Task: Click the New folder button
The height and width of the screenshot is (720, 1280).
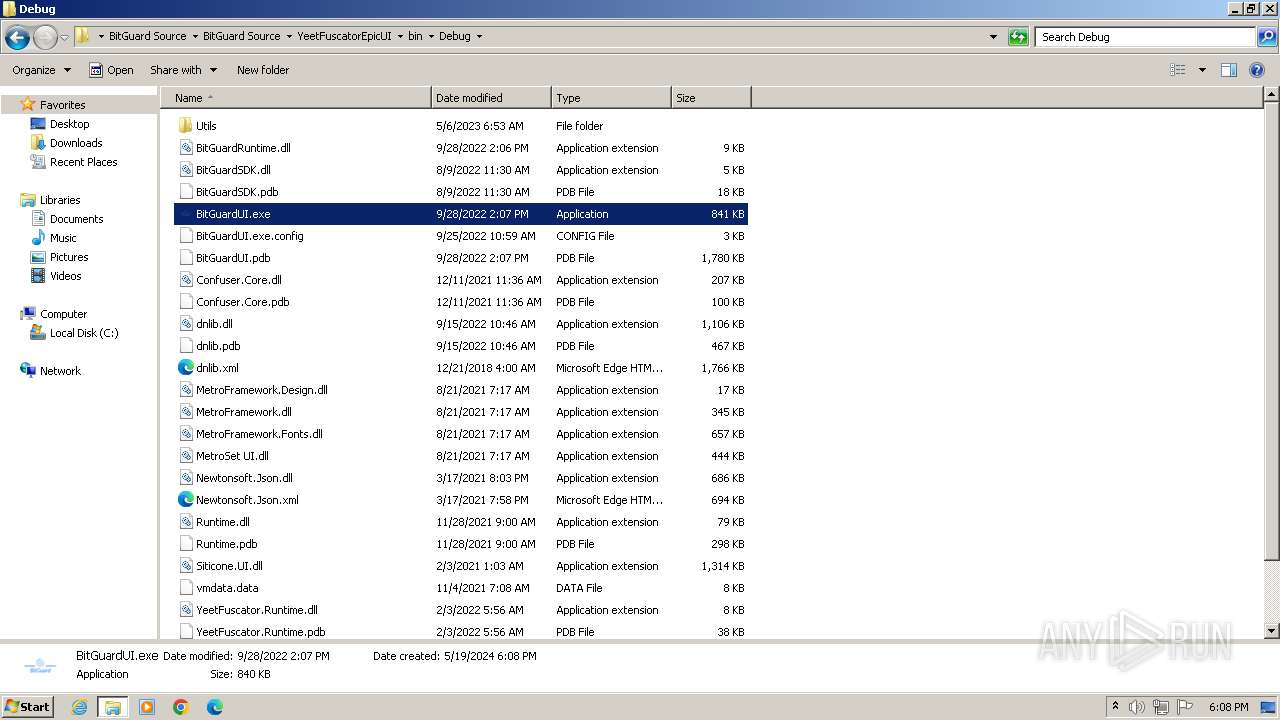Action: tap(263, 70)
